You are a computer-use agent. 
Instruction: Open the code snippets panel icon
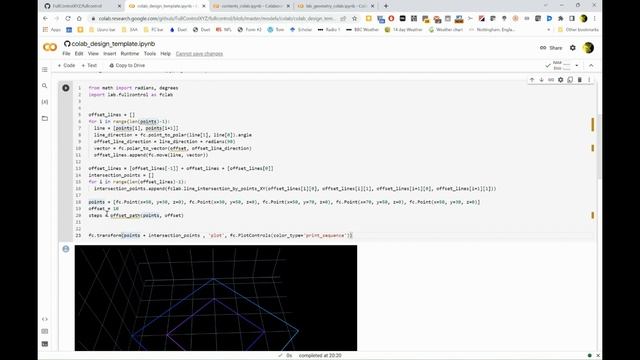[45, 319]
